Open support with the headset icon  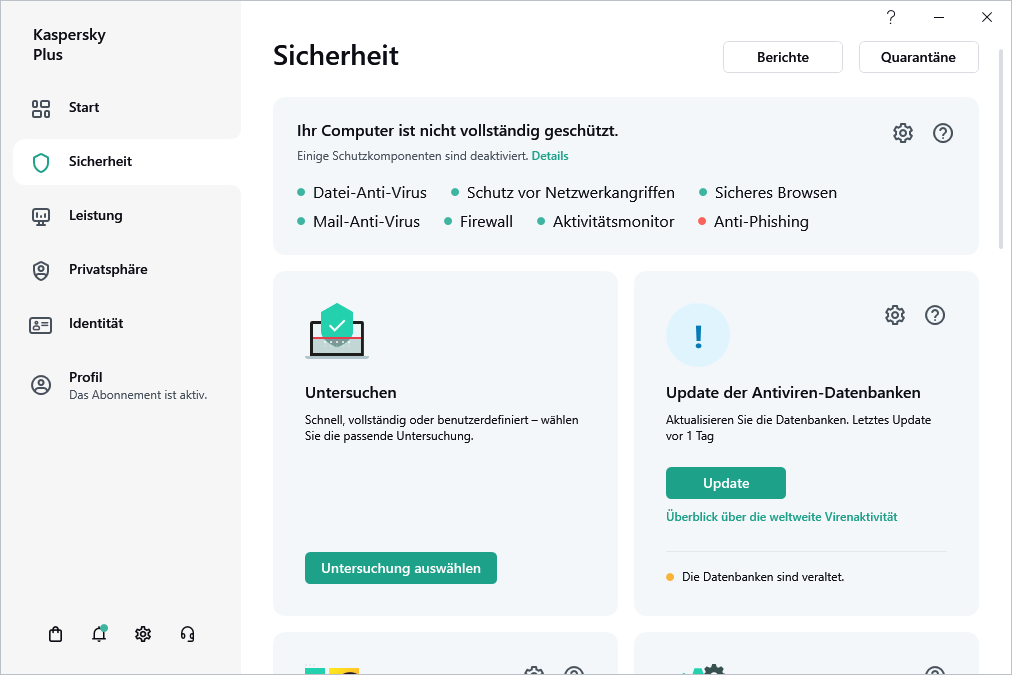coord(187,633)
